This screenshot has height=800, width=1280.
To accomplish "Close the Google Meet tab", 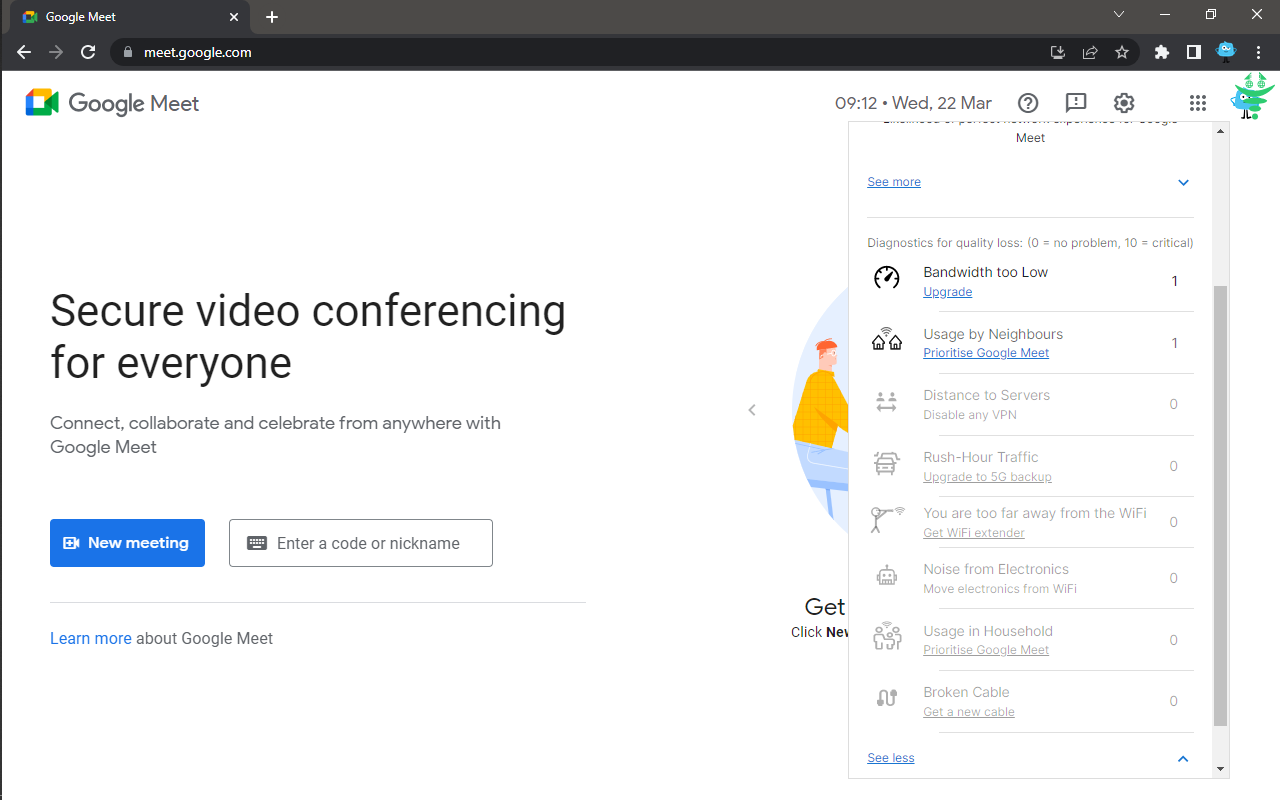I will pos(235,17).
